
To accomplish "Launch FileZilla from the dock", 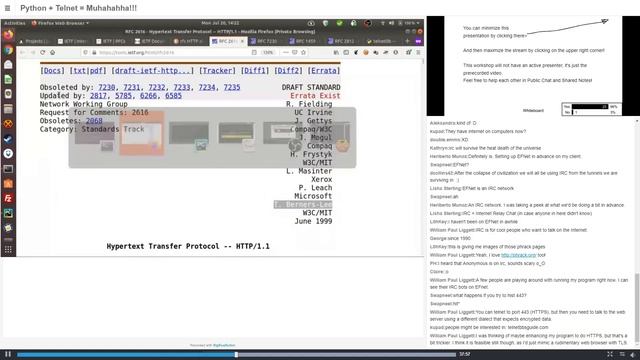I will click(8, 198).
